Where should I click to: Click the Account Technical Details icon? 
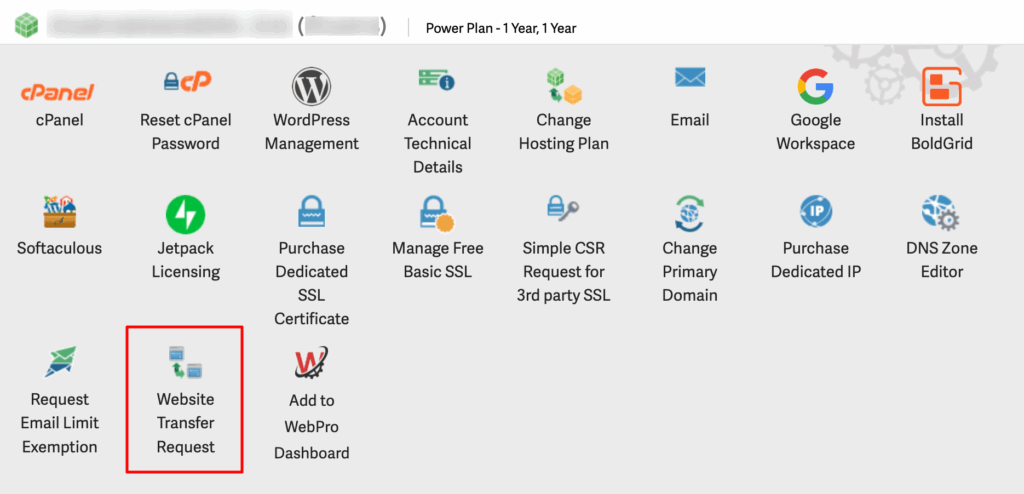coord(437,80)
